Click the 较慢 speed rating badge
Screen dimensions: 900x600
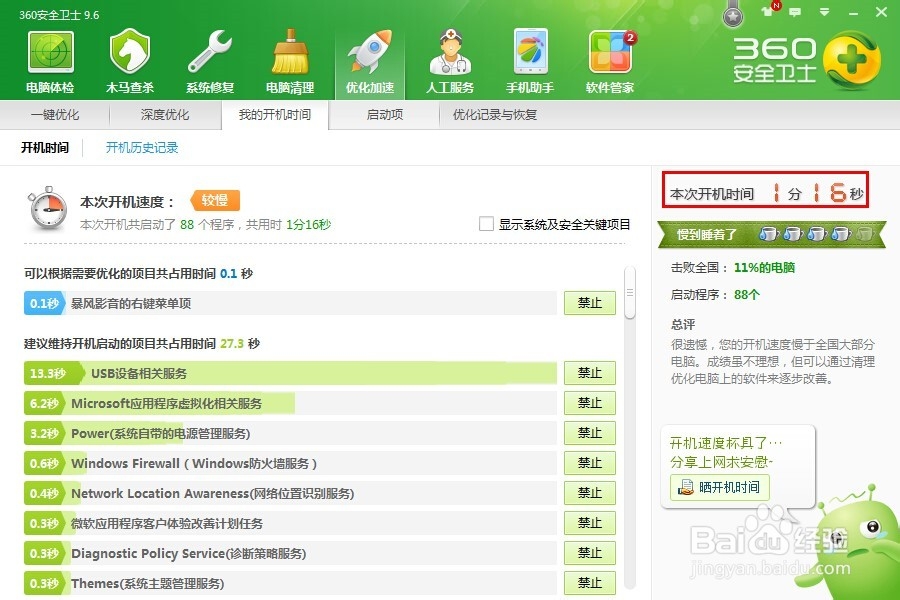point(218,199)
